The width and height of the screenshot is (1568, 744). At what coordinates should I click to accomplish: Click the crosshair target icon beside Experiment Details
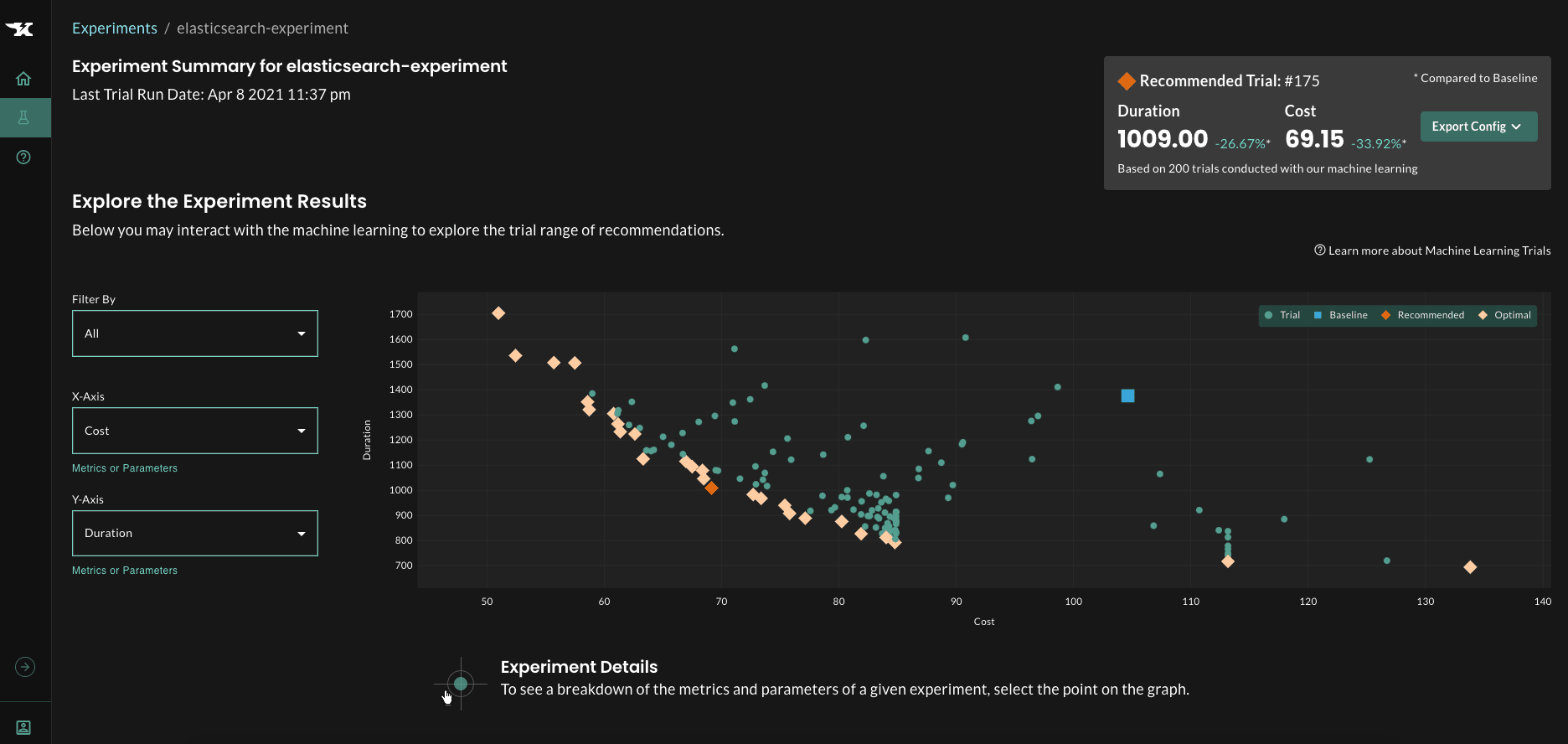pyautogui.click(x=460, y=684)
